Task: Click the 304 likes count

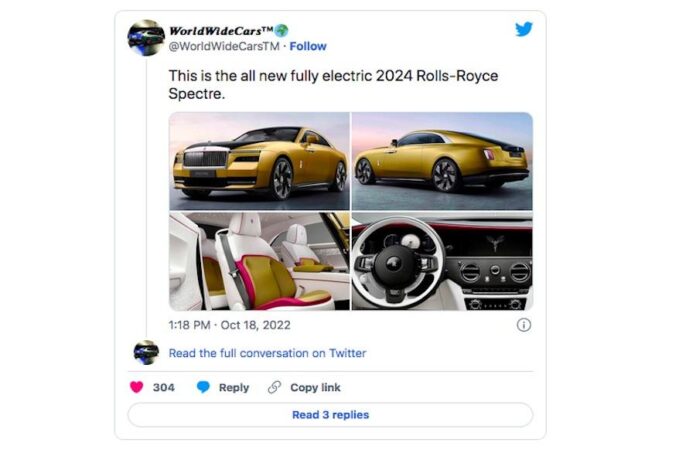Action: coord(164,387)
